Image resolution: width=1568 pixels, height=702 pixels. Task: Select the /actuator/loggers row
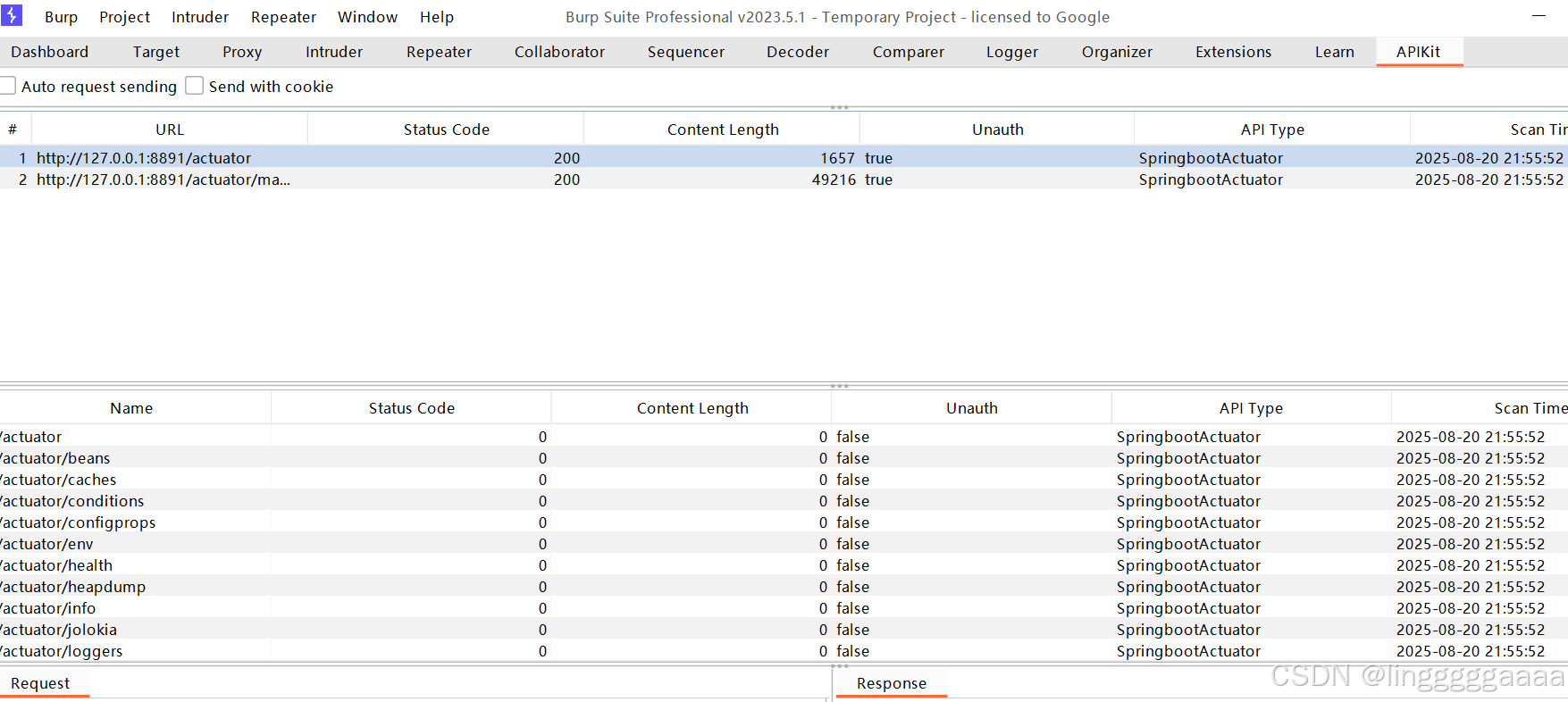click(784, 651)
